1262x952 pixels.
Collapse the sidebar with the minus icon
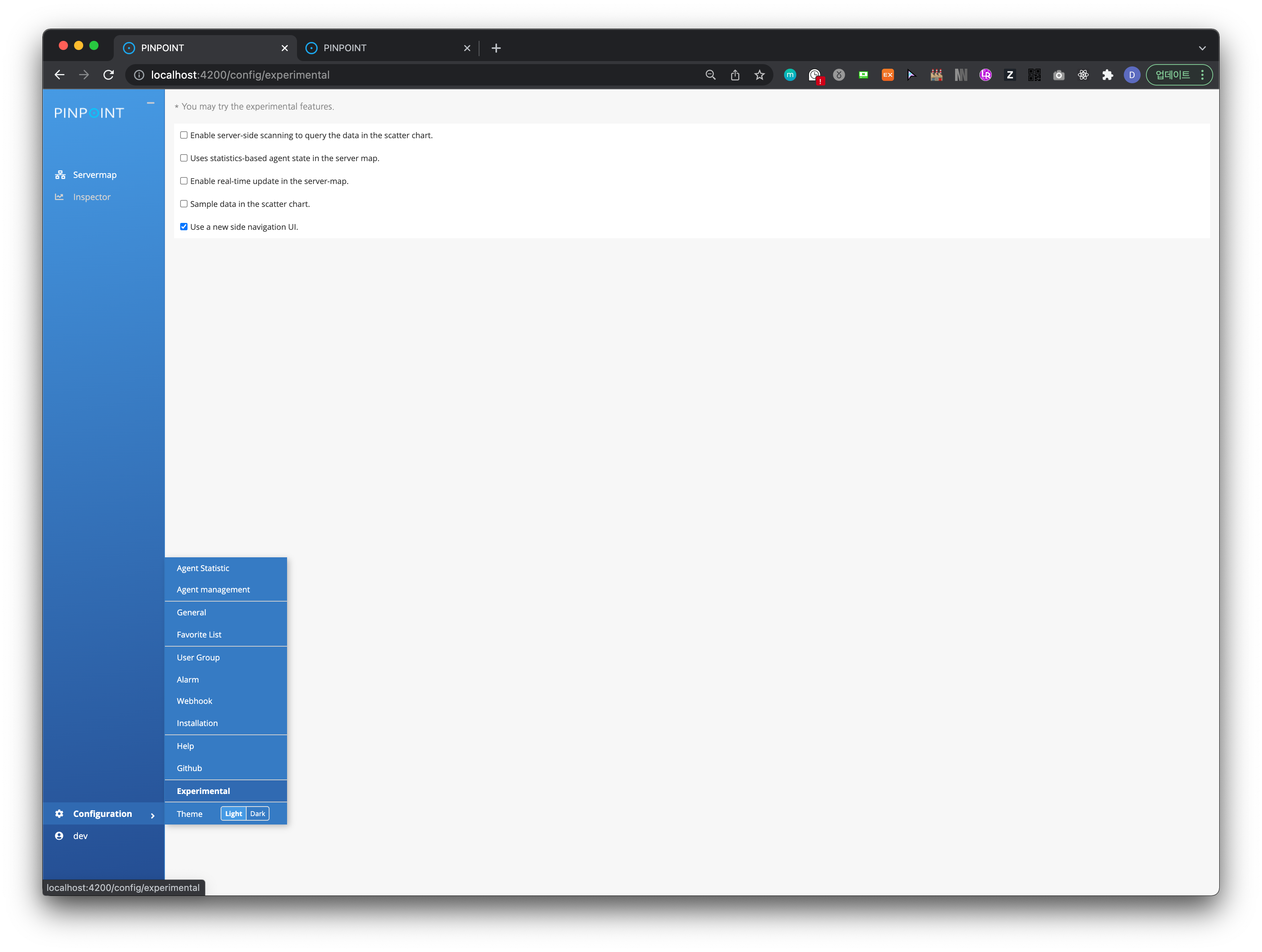tap(151, 103)
